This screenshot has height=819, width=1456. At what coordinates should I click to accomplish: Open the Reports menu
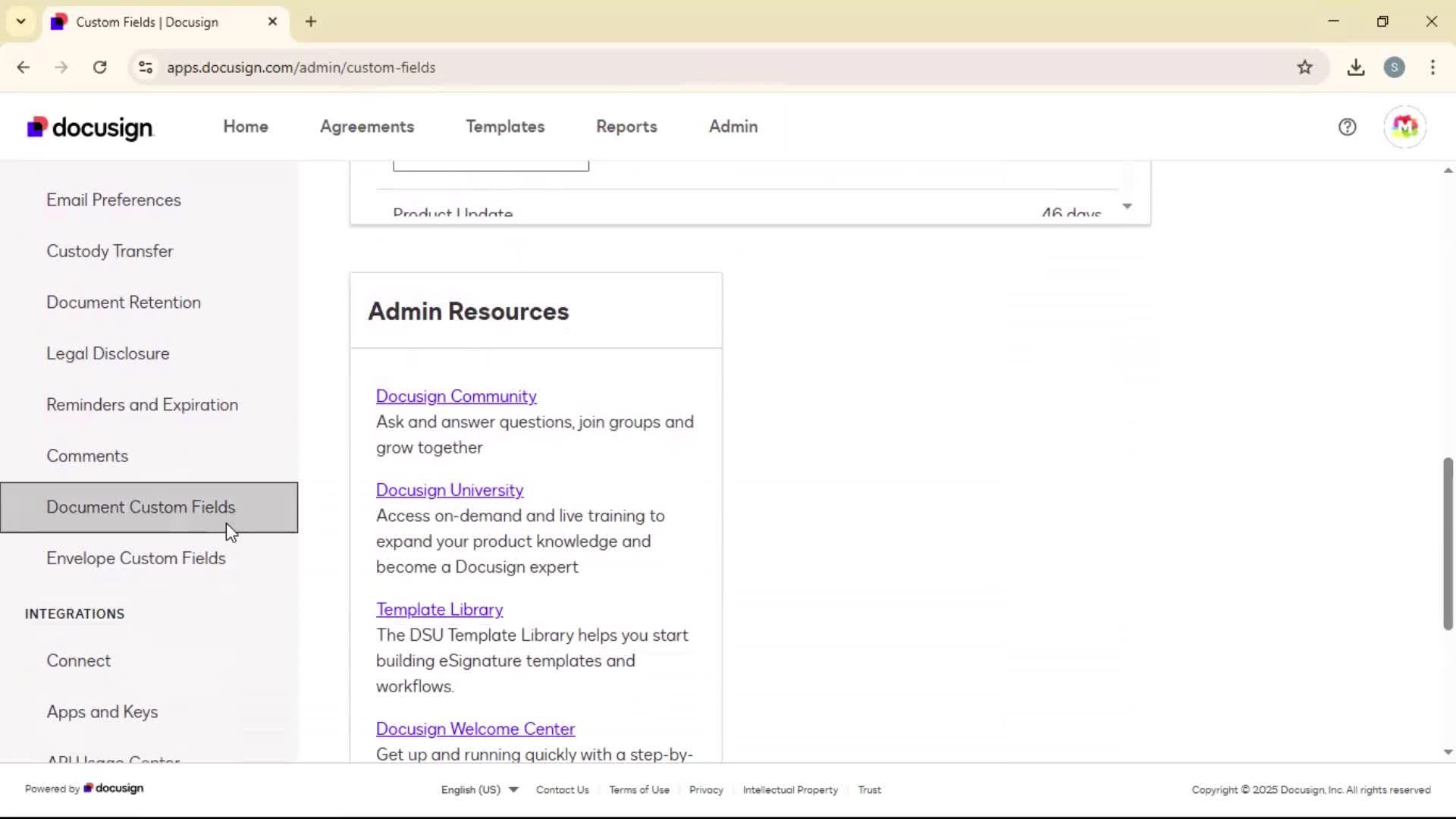coord(626,127)
